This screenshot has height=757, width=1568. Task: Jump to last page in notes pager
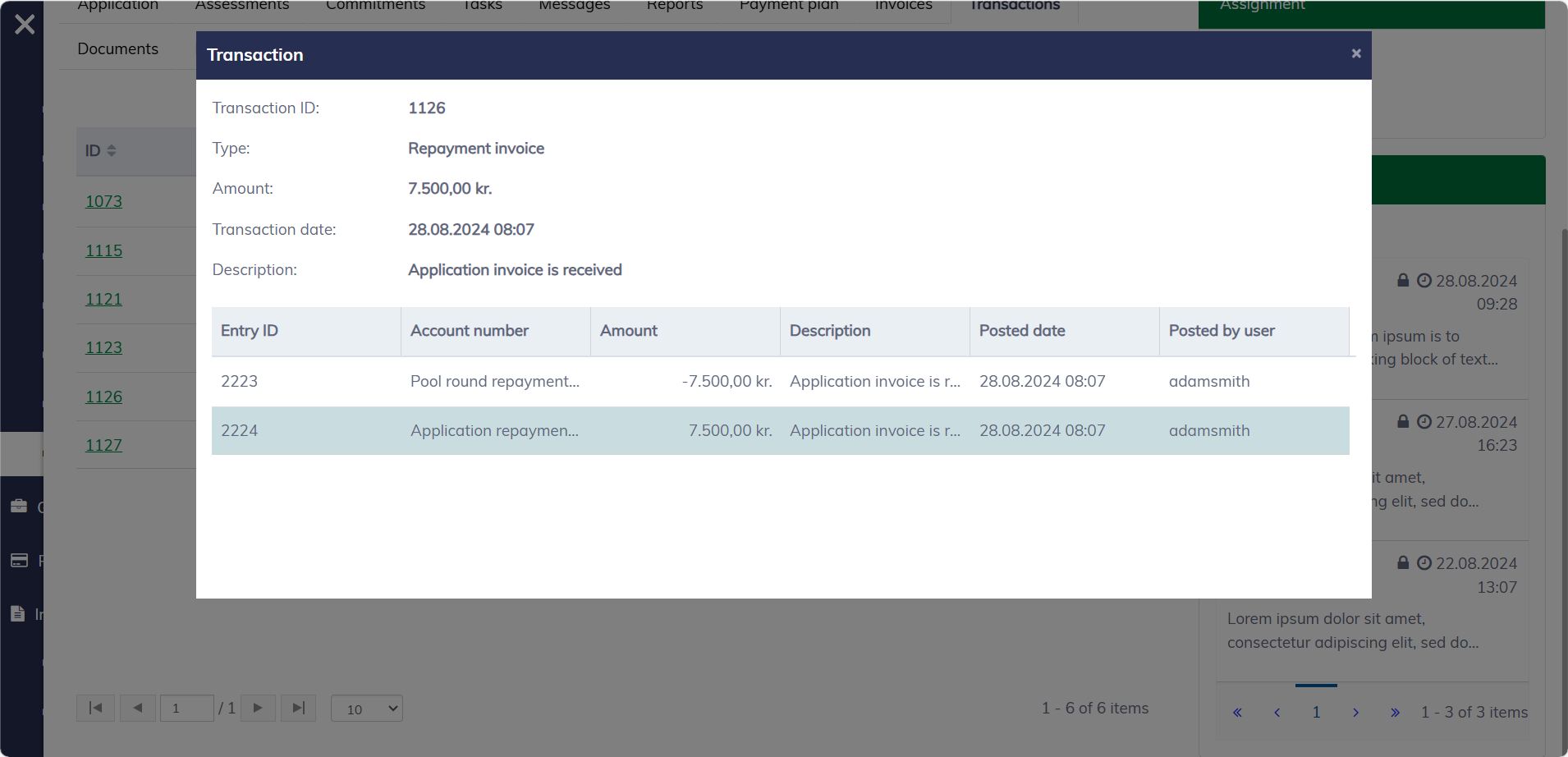pos(1395,713)
